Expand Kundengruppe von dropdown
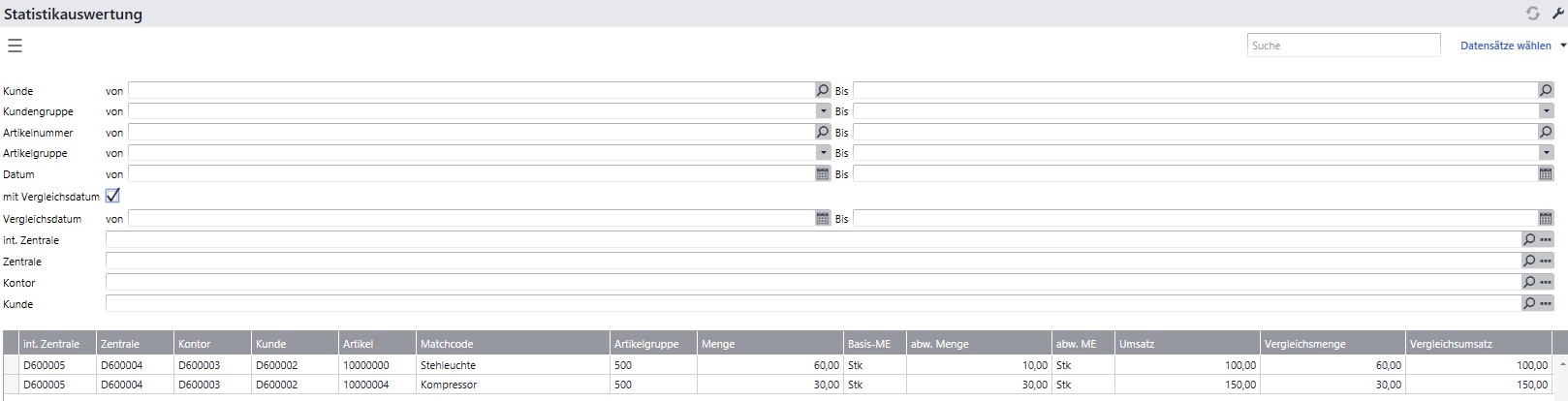Viewport: 1568px width, 401px height. 823,111
